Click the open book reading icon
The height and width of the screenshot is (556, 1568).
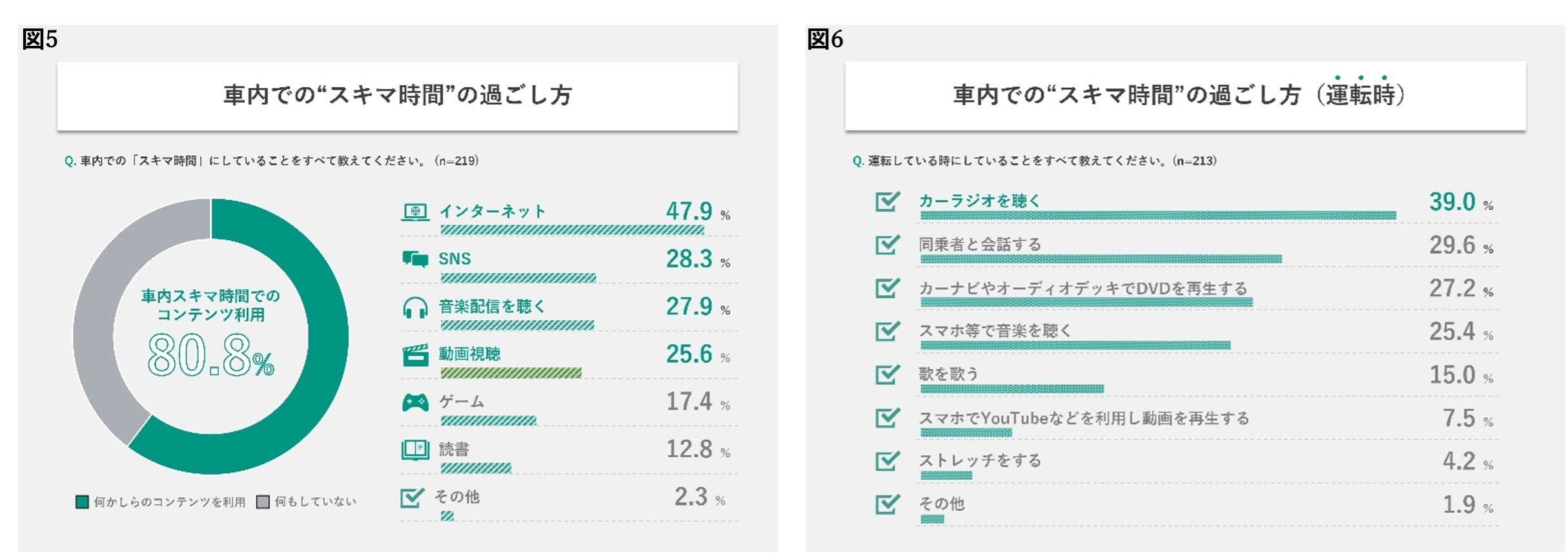pos(415,449)
